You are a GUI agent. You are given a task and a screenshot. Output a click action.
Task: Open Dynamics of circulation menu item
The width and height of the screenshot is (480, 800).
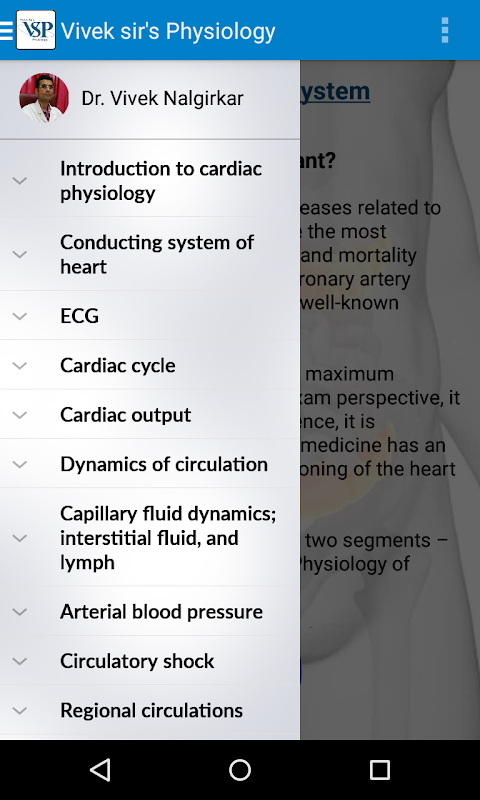[x=150, y=464]
